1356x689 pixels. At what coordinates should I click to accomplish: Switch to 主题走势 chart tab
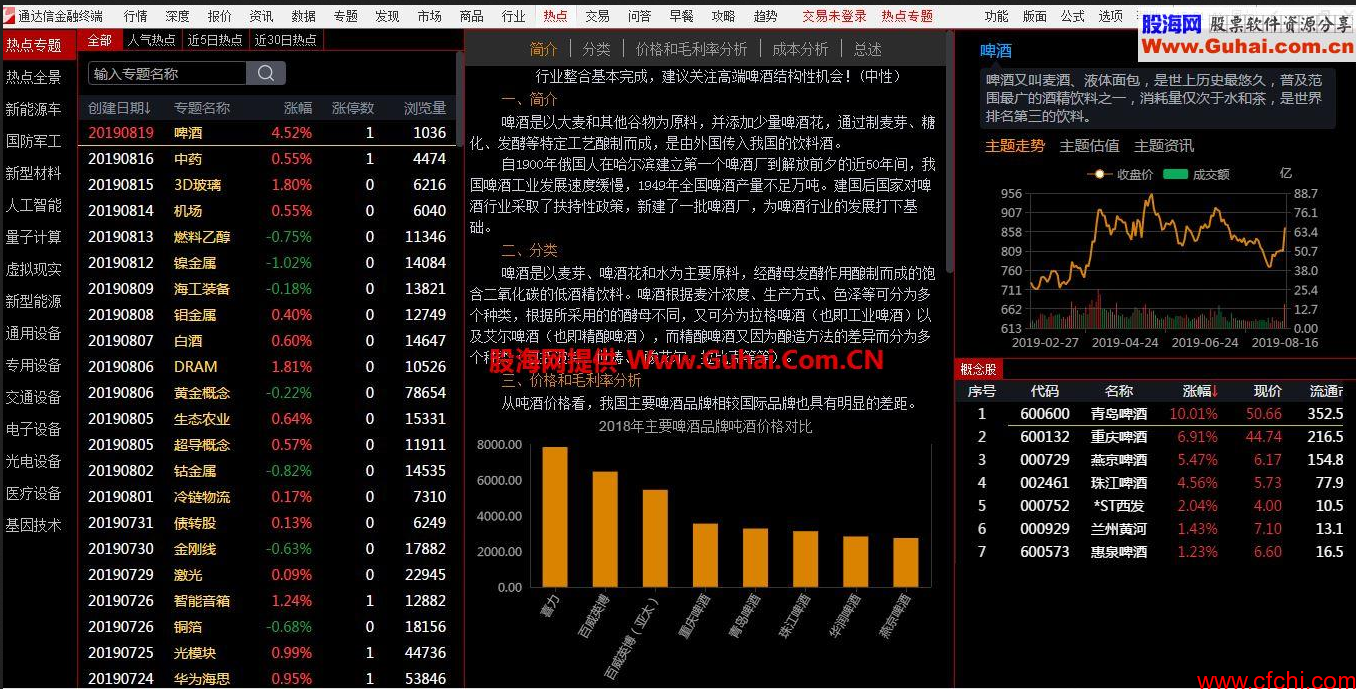pos(1015,146)
